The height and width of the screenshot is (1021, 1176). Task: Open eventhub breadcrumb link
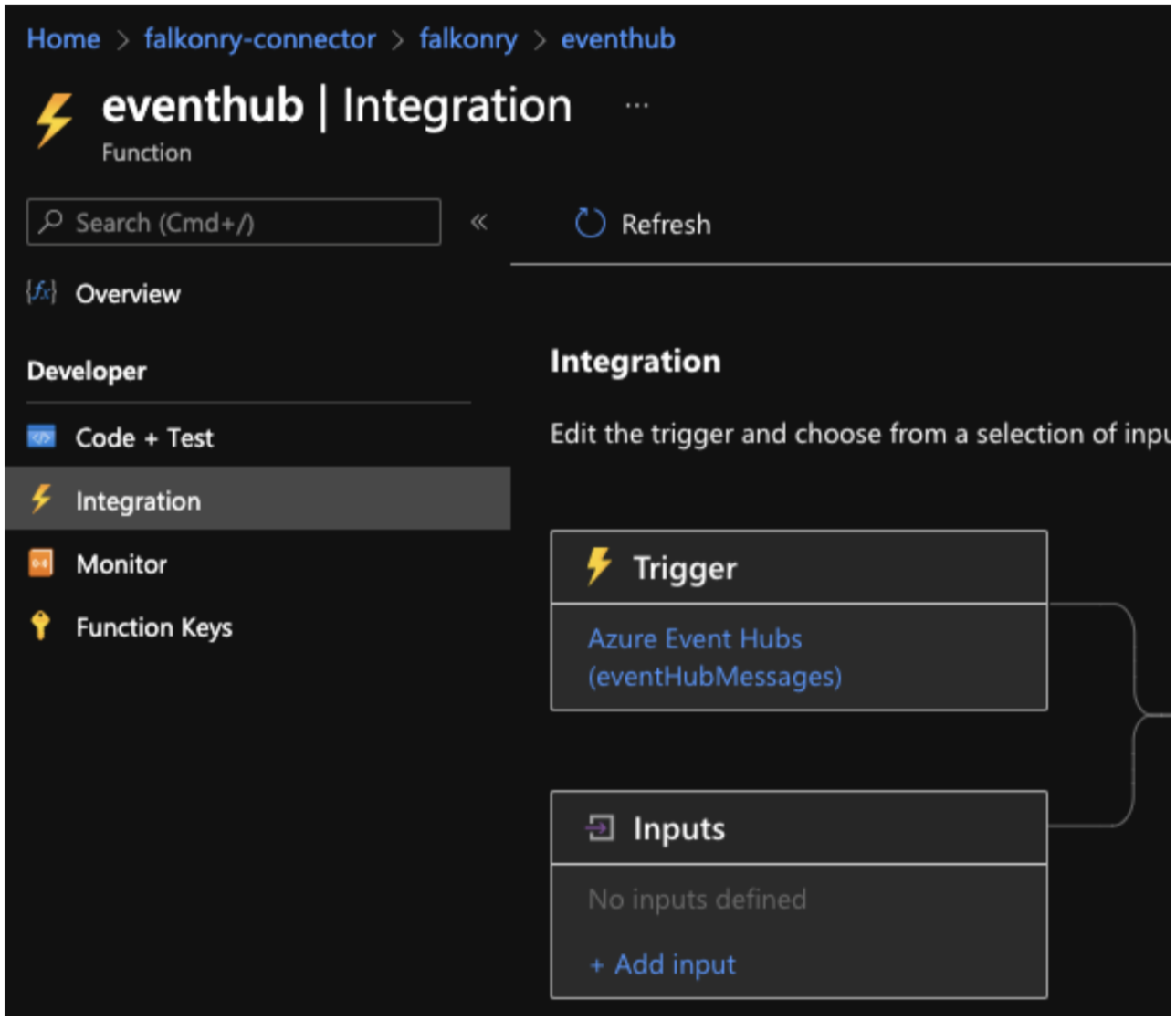[617, 39]
